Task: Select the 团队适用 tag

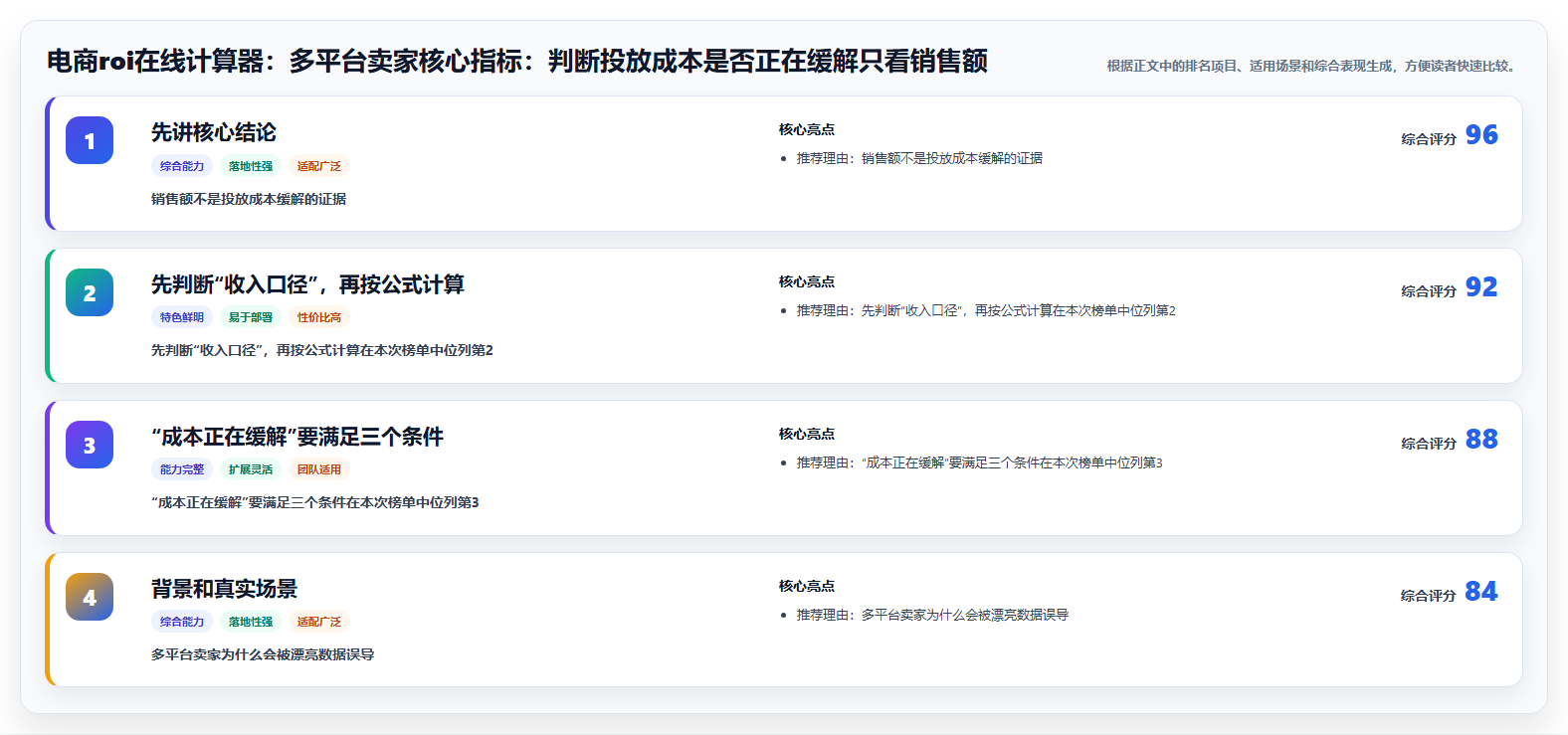Action: point(319,469)
